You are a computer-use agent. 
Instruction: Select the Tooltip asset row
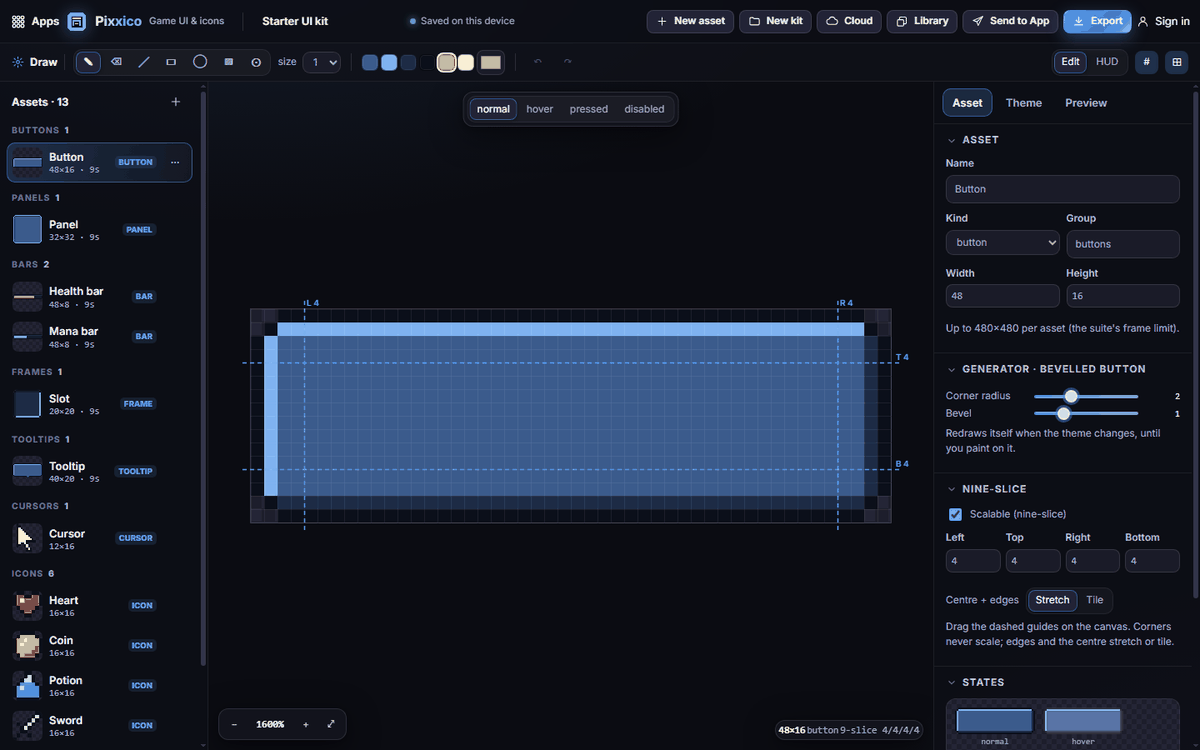100,471
